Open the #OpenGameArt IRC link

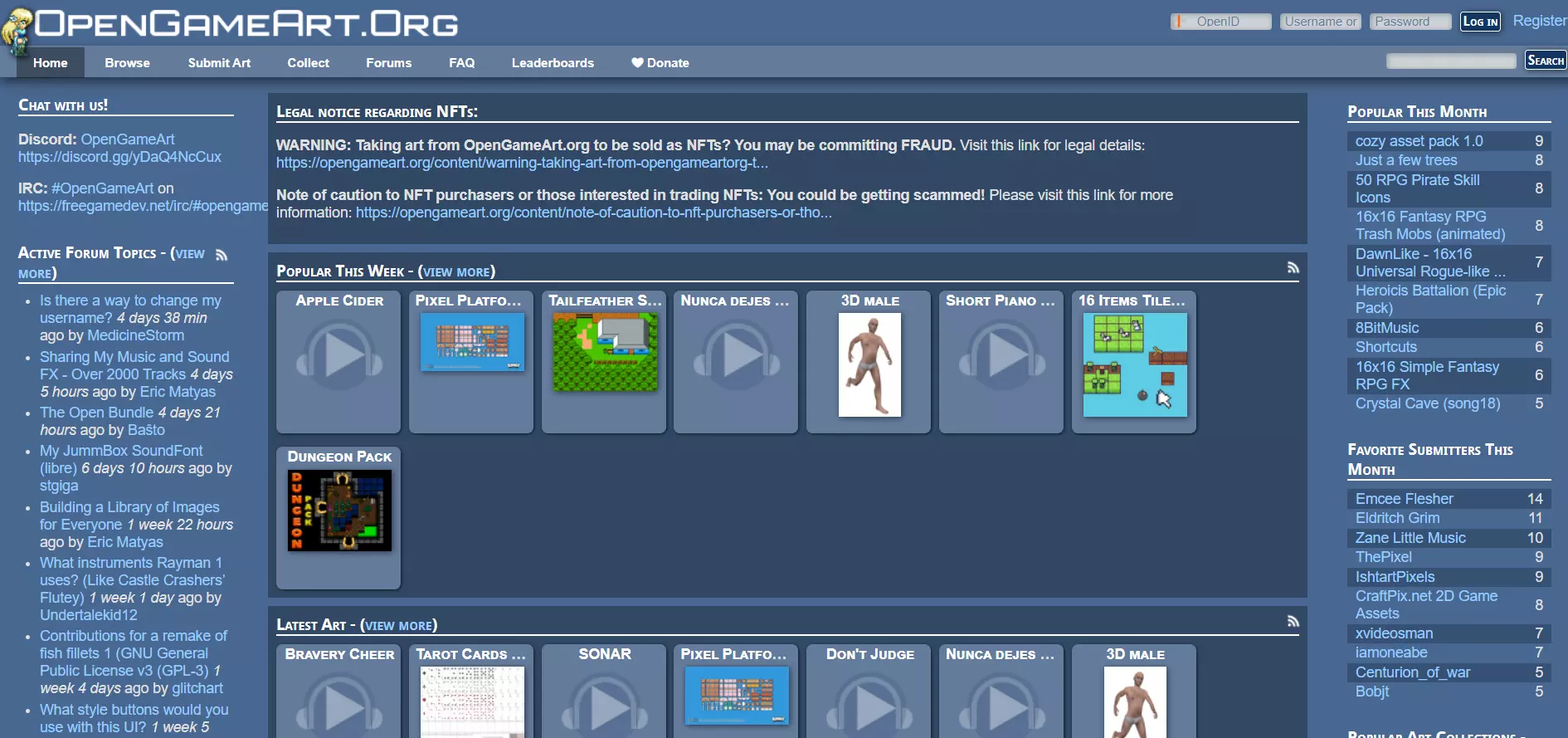tap(103, 188)
